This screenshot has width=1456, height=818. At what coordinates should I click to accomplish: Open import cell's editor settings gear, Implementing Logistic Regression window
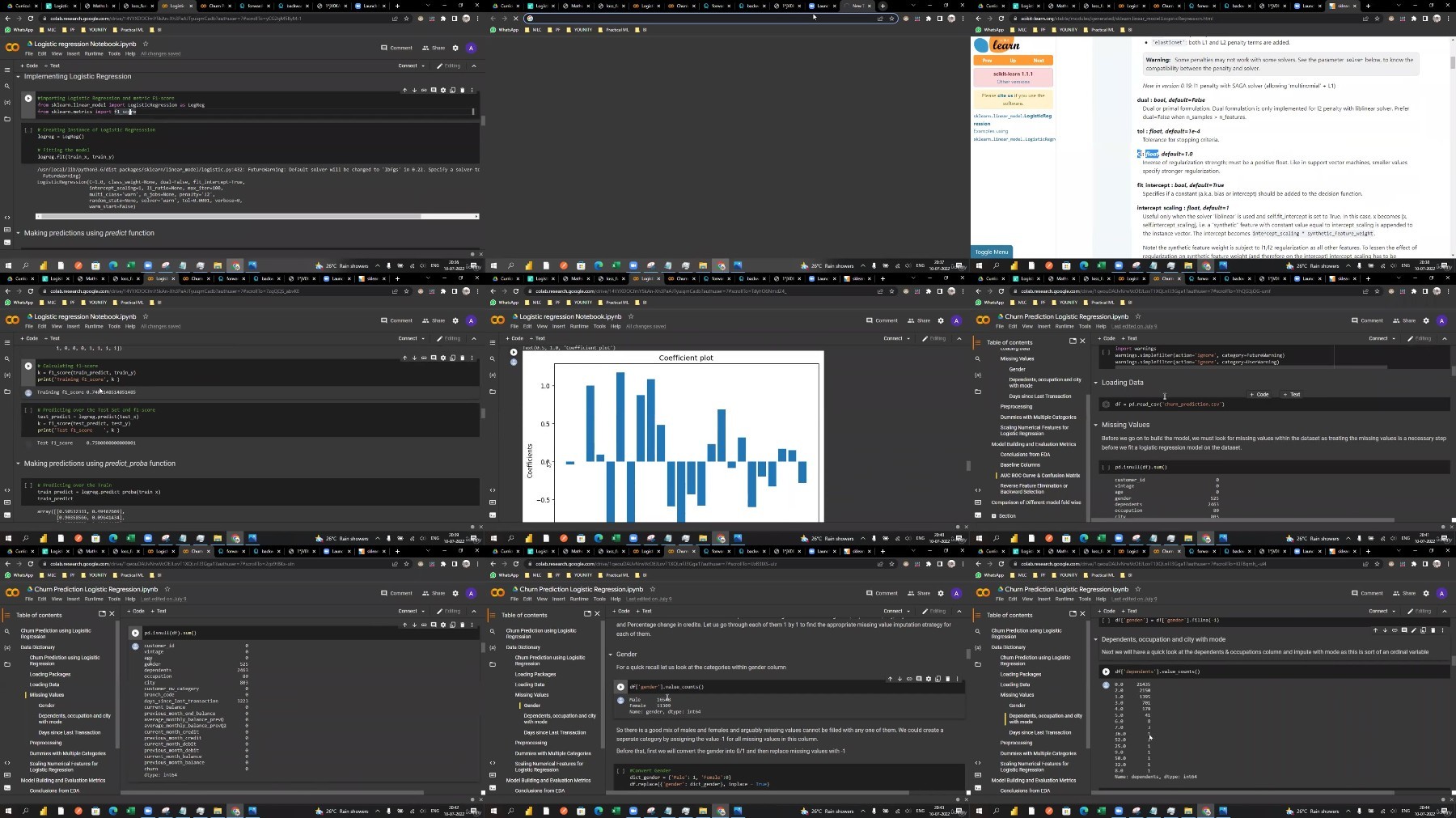click(443, 90)
